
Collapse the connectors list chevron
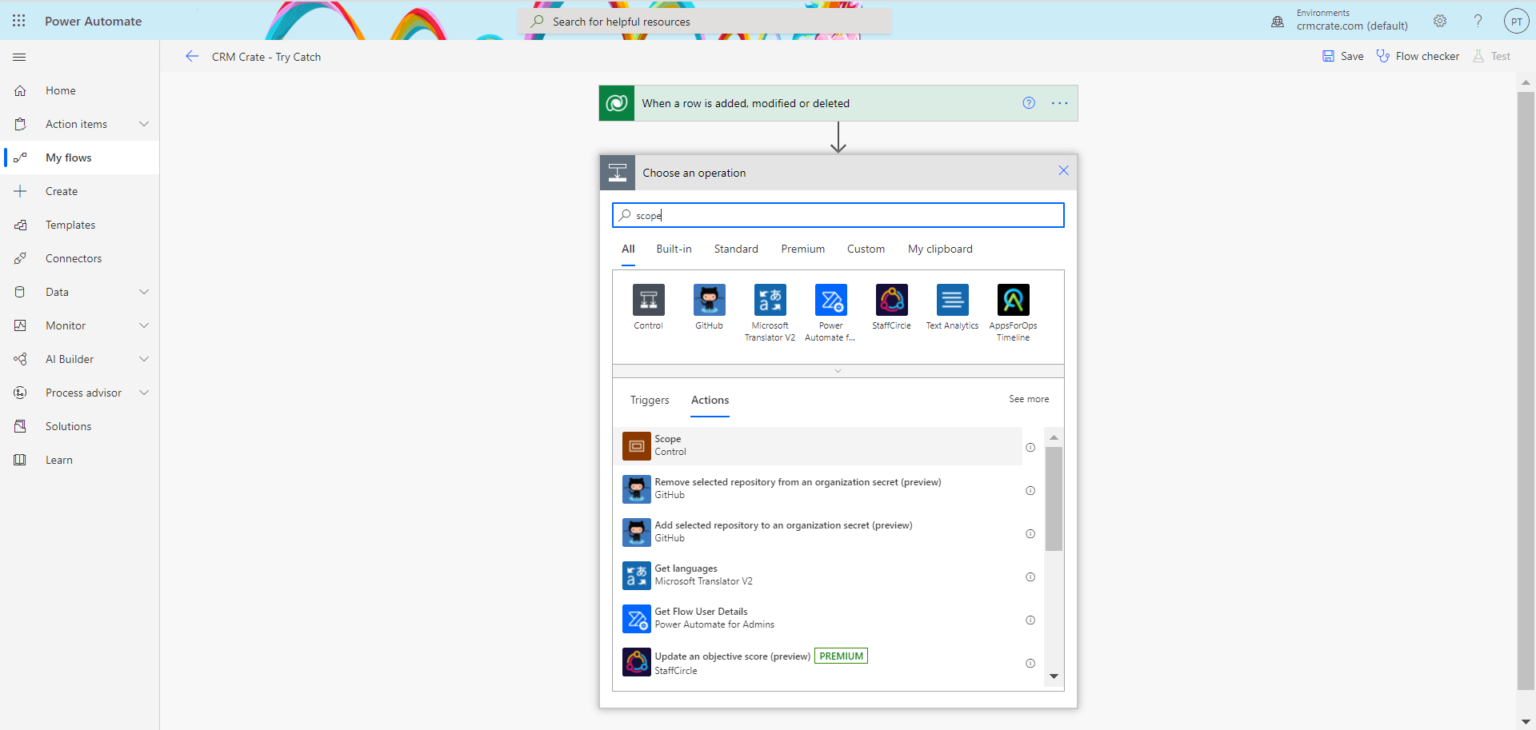click(x=838, y=371)
